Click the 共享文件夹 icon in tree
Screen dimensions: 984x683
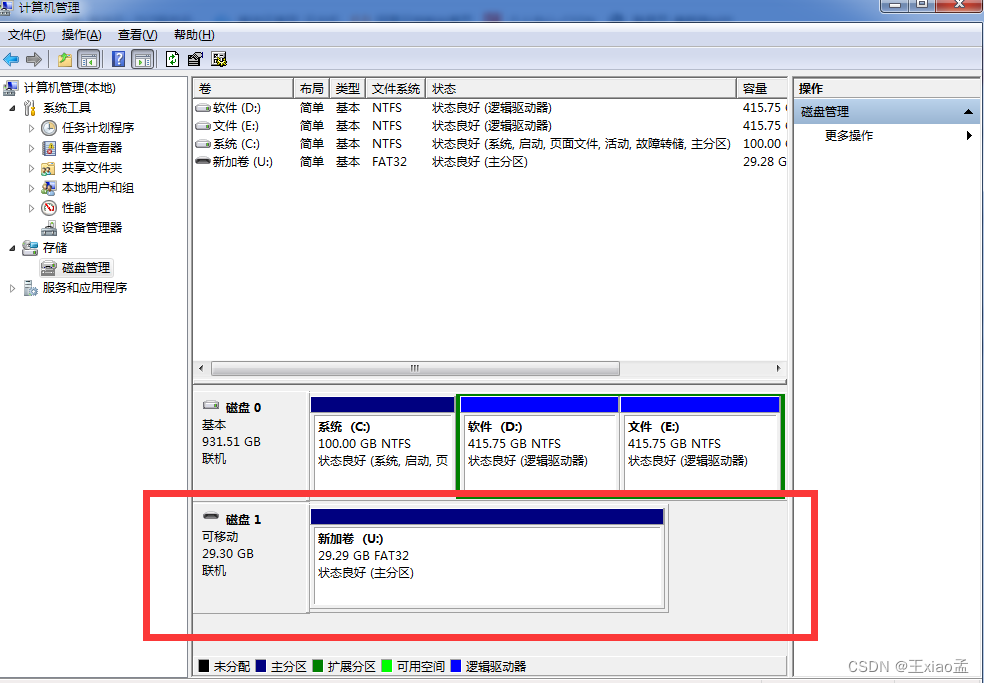point(48,168)
